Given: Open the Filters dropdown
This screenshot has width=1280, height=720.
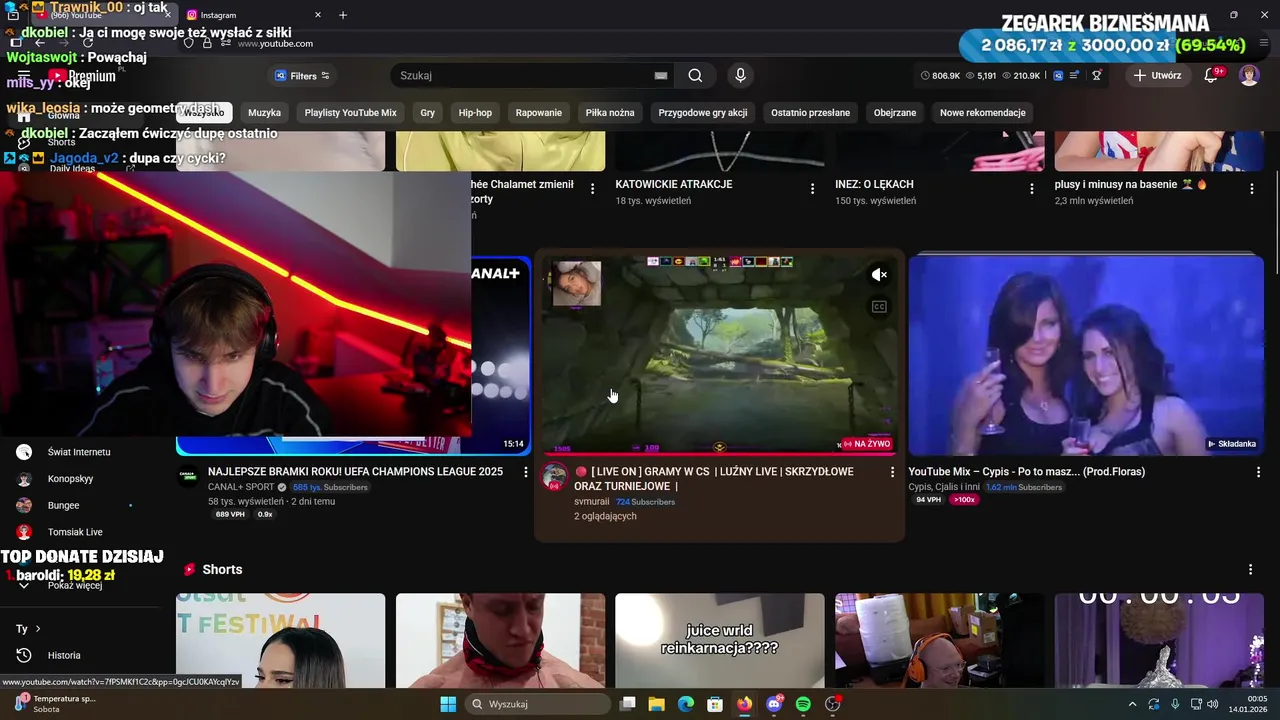Looking at the screenshot, I should [302, 76].
